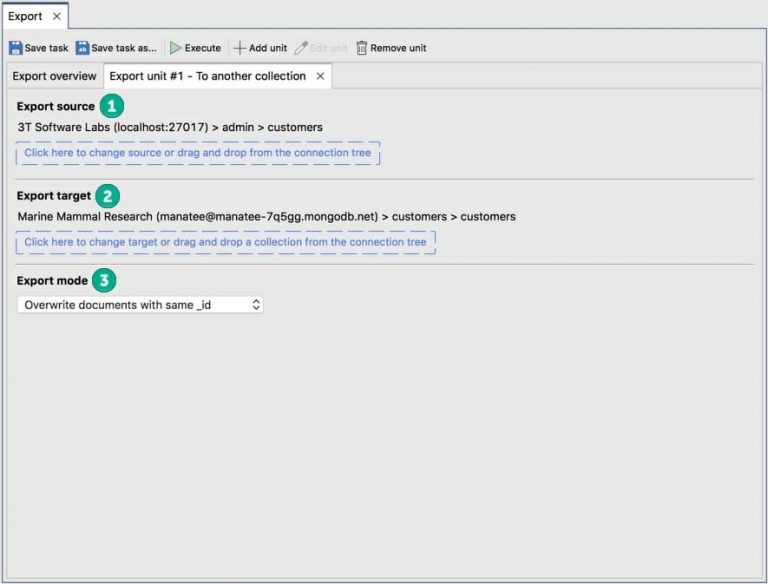This screenshot has height=584, width=768.
Task: Open the Export mode dropdown
Action: pyautogui.click(x=140, y=305)
